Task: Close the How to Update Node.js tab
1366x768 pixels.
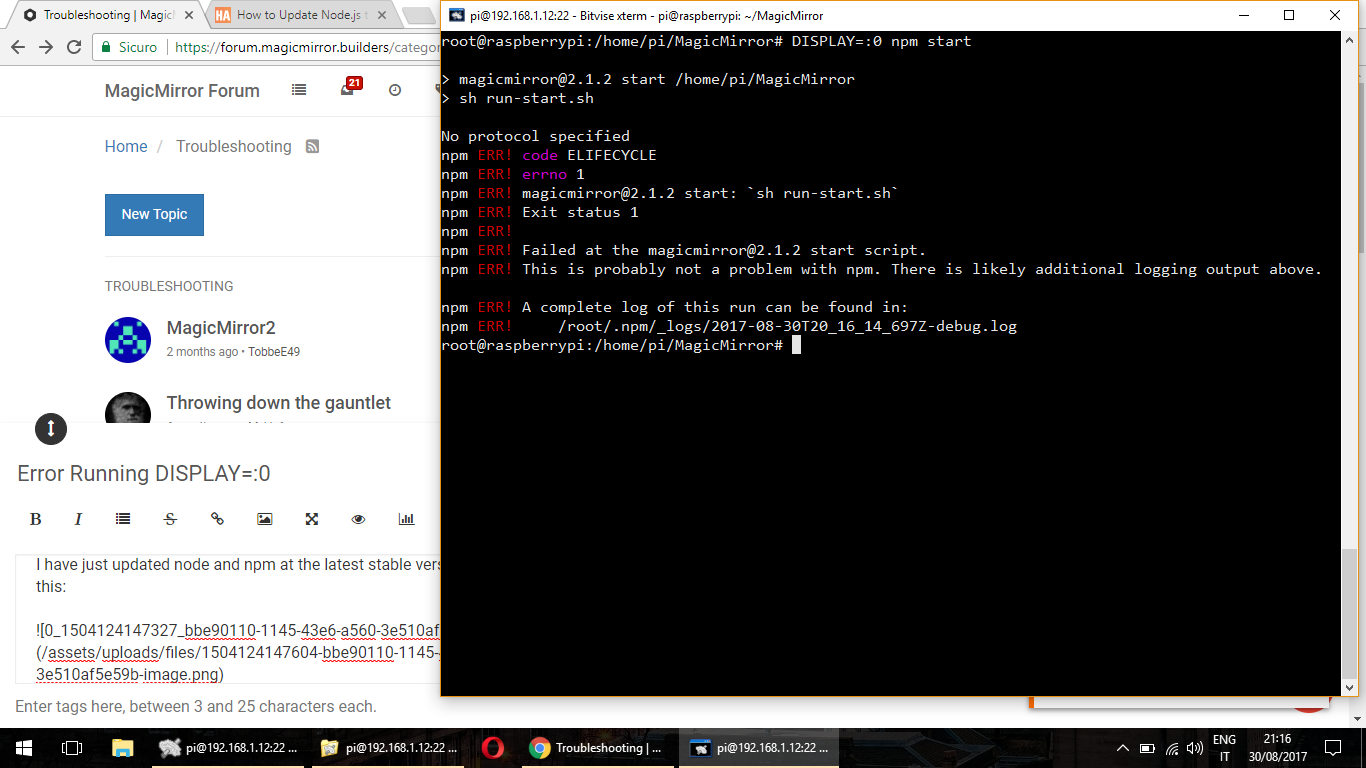Action: click(382, 15)
